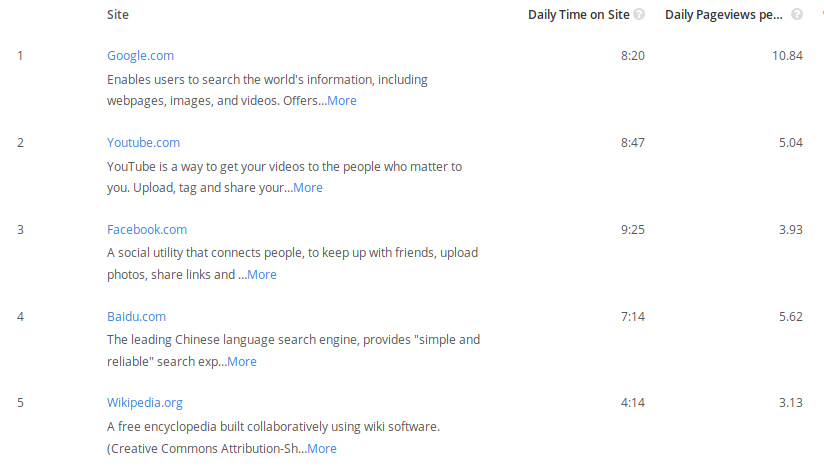
Task: Expand Facebook description with More link
Action: [x=262, y=274]
